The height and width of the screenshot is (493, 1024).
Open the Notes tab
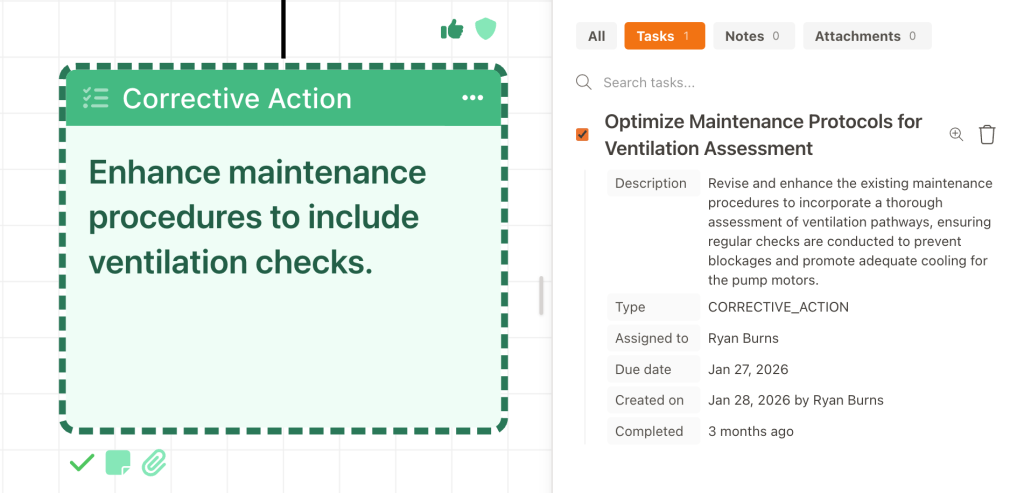coord(754,36)
